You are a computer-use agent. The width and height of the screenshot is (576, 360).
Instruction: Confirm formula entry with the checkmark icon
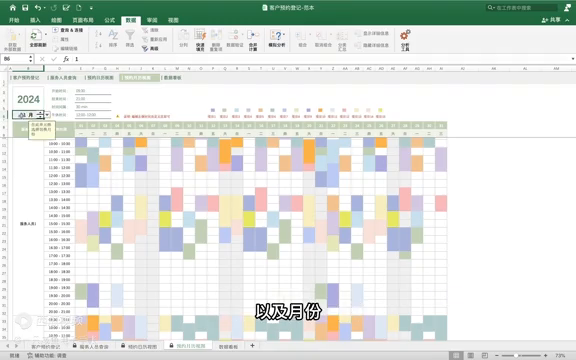click(x=54, y=59)
